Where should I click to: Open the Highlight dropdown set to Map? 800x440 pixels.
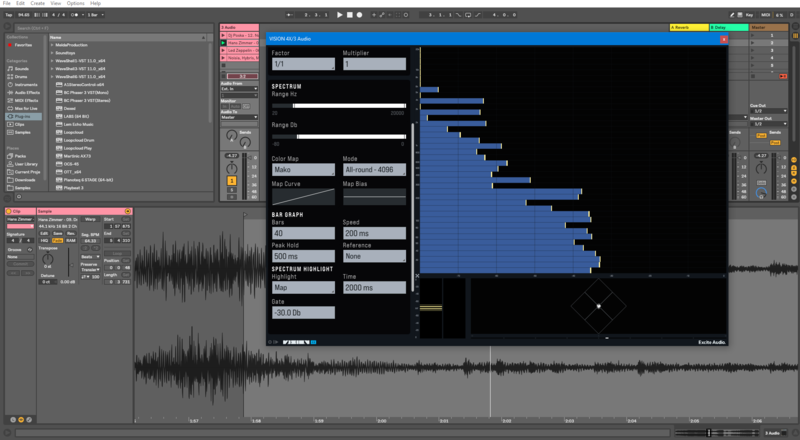(x=303, y=287)
